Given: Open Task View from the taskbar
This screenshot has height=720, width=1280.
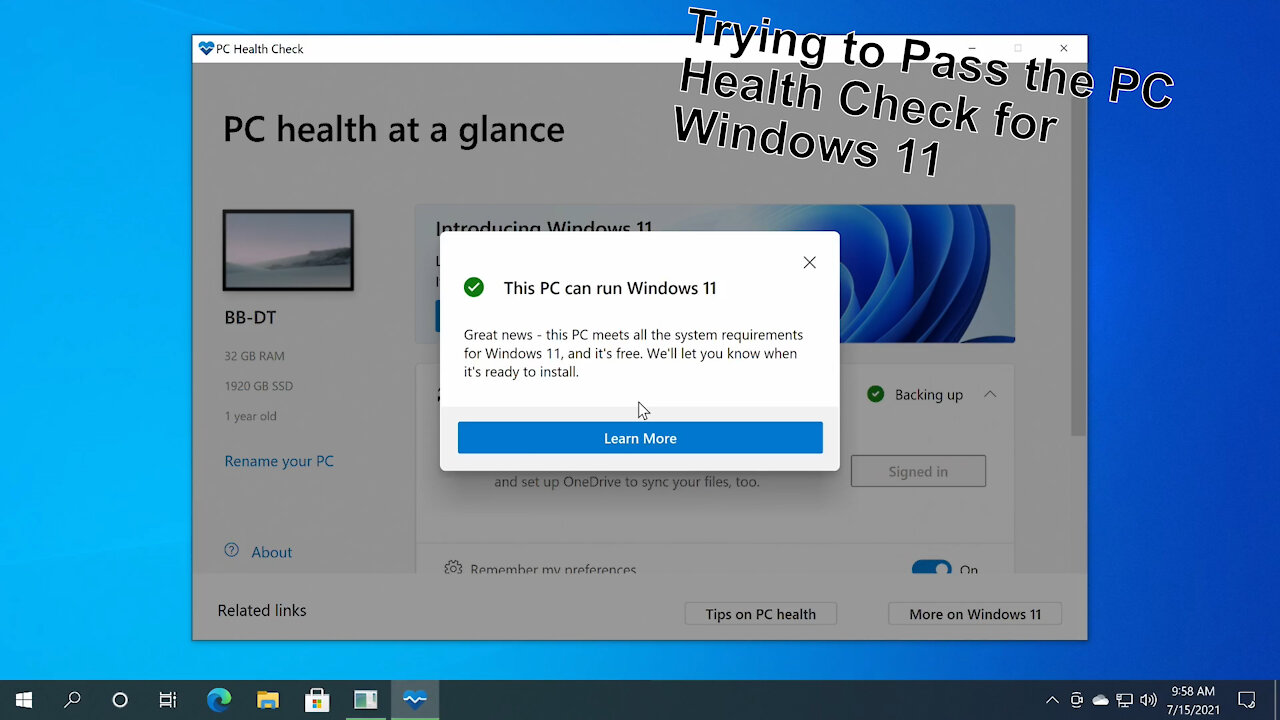Looking at the screenshot, I should click(x=168, y=700).
